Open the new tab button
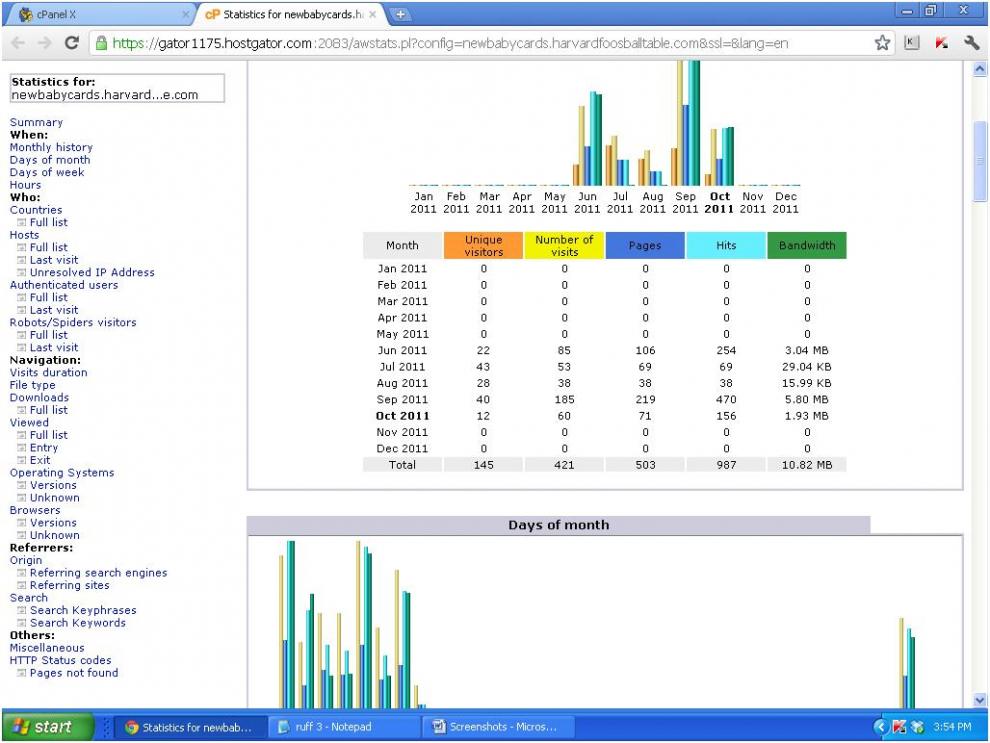Viewport: 990px width, 743px height. point(401,15)
